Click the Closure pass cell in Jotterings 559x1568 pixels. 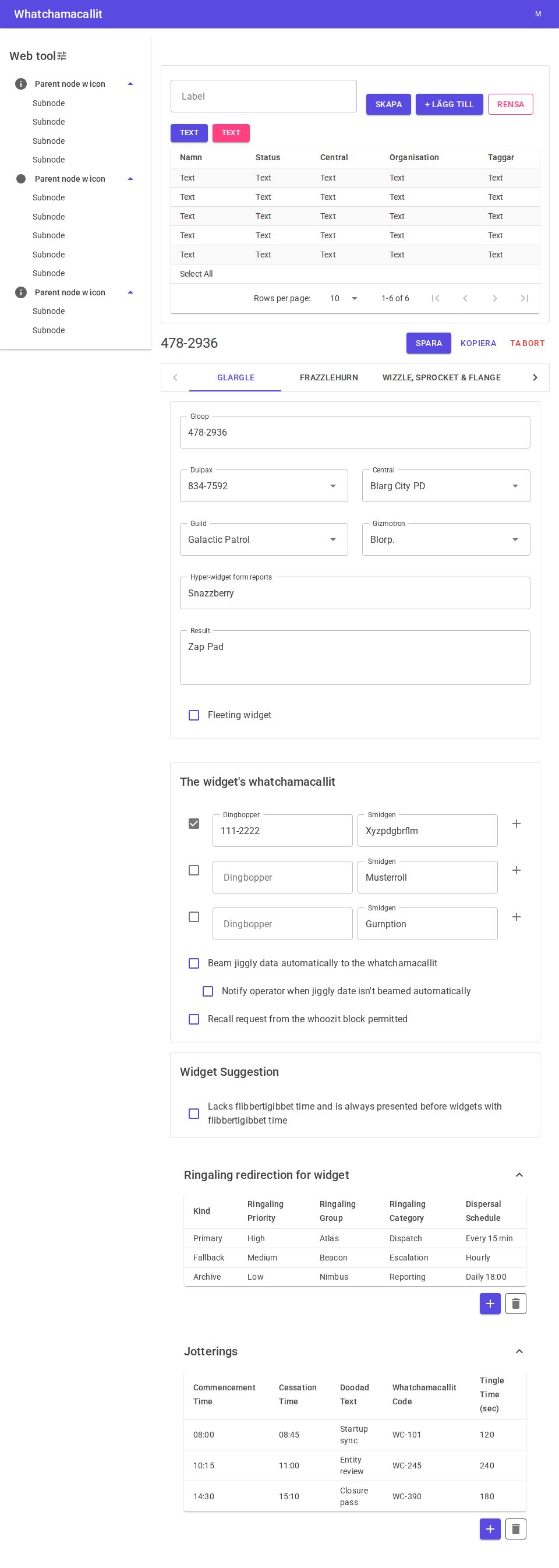pyautogui.click(x=354, y=1497)
